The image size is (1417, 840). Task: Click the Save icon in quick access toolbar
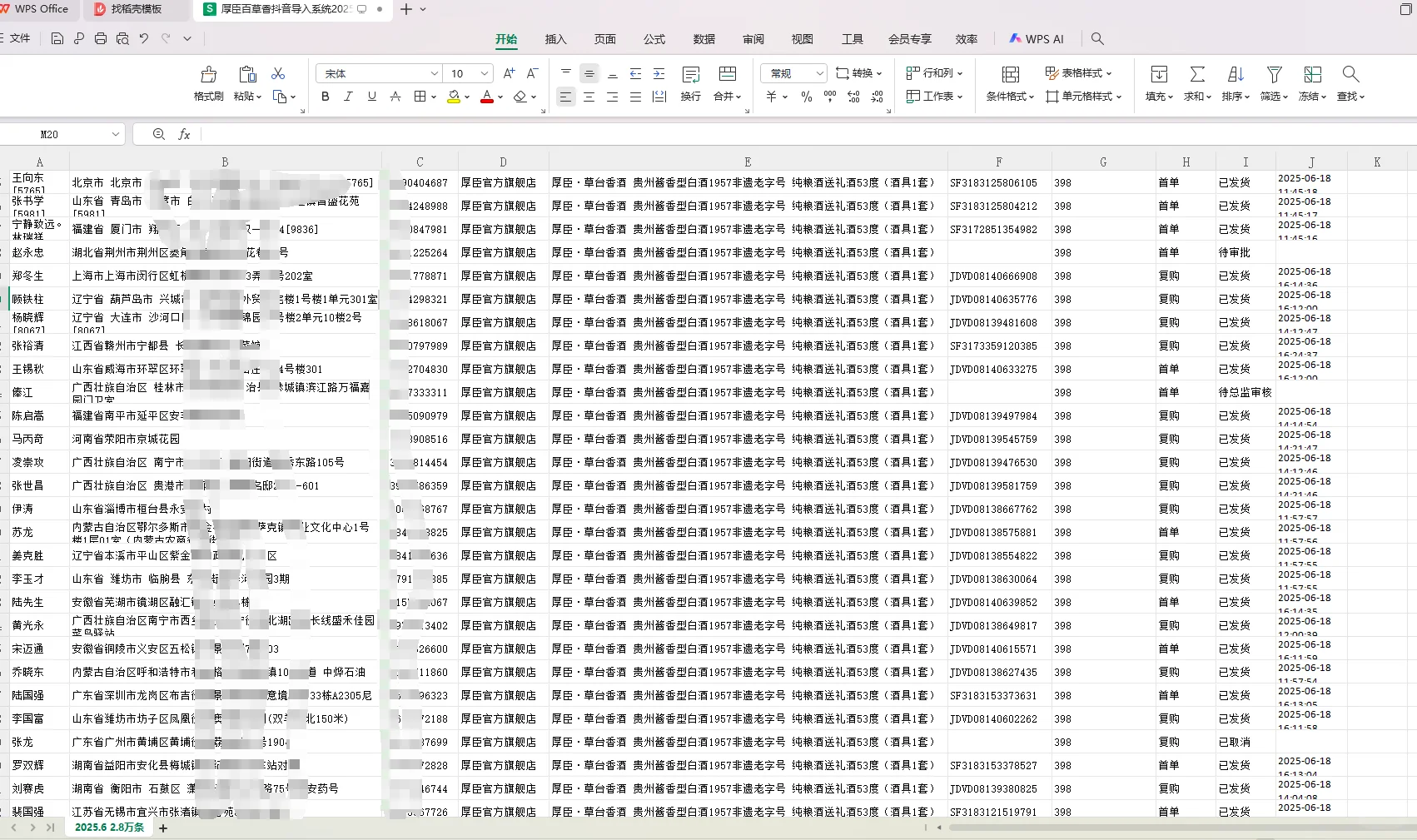coord(57,38)
